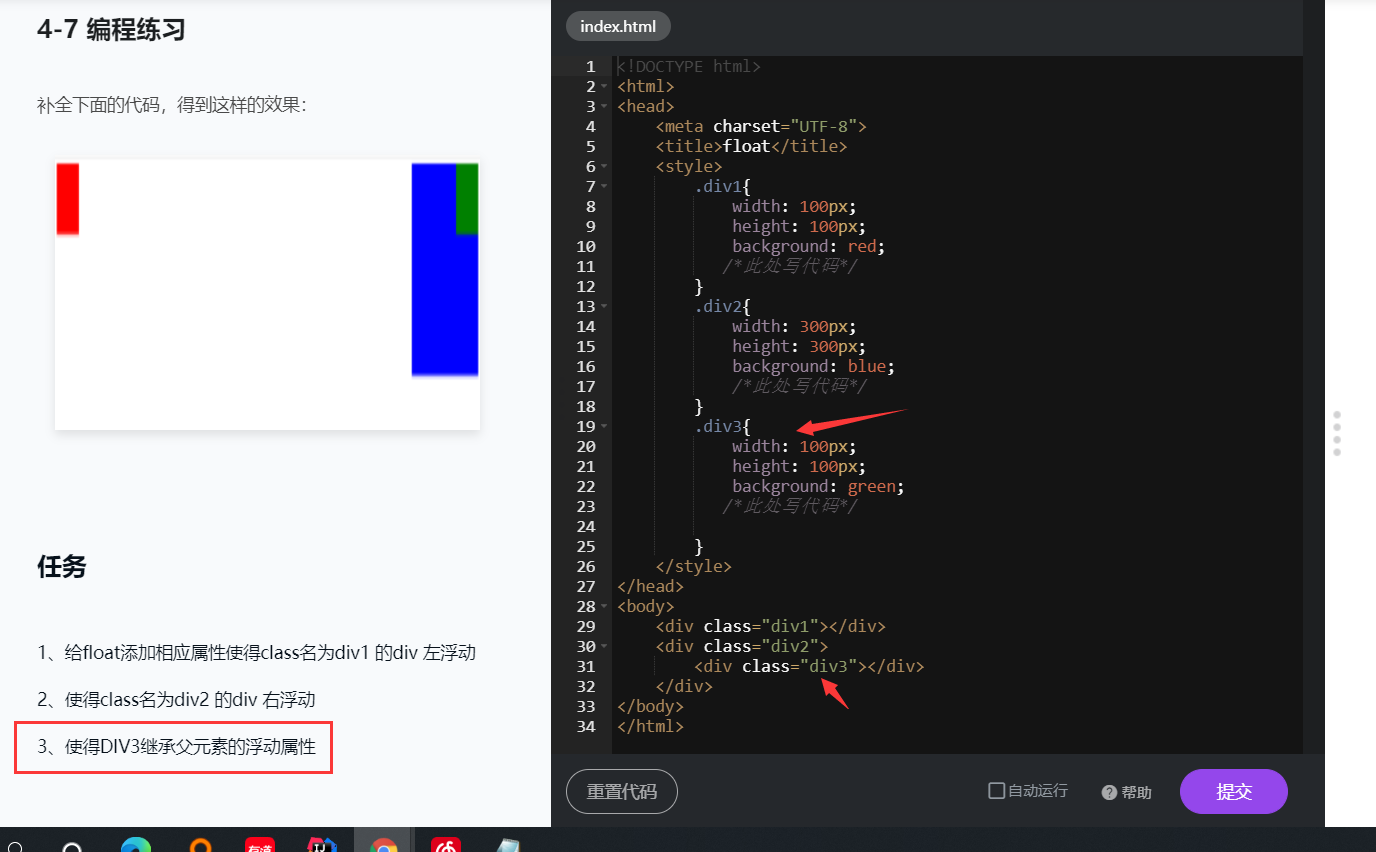Submit code with the 提交 button

(1234, 792)
